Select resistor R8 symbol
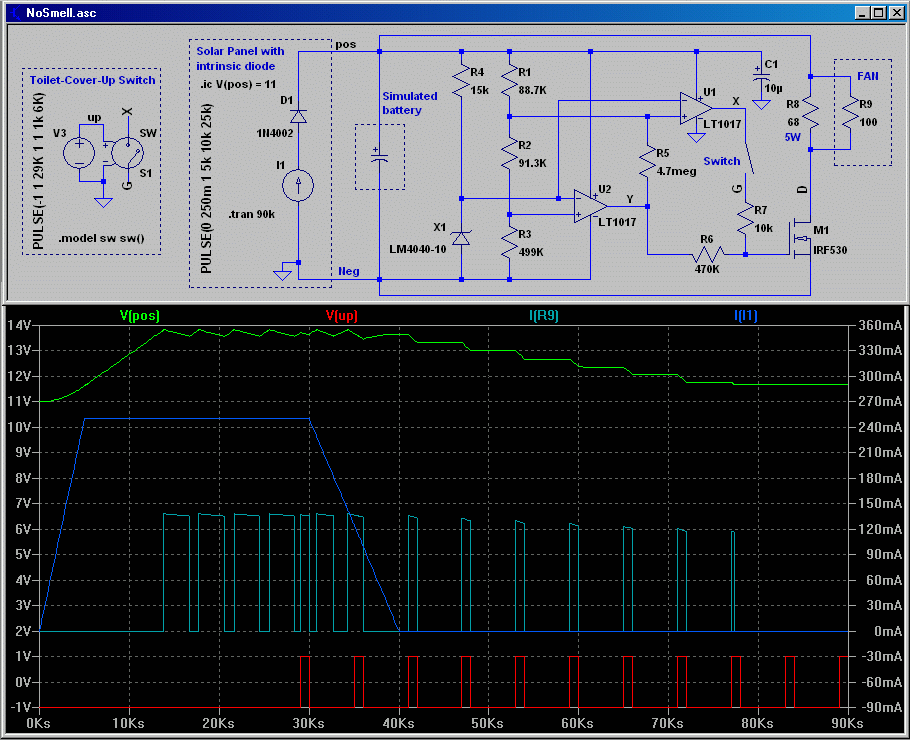Image resolution: width=910 pixels, height=740 pixels. tap(810, 113)
